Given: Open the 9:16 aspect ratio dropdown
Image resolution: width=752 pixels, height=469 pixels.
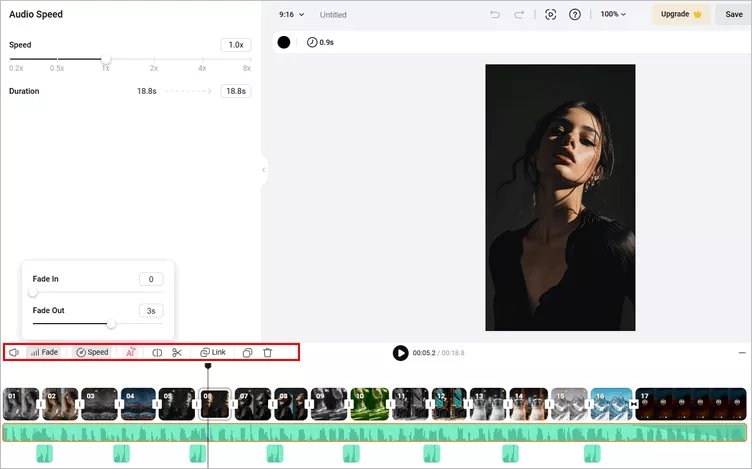Looking at the screenshot, I should click(x=291, y=14).
